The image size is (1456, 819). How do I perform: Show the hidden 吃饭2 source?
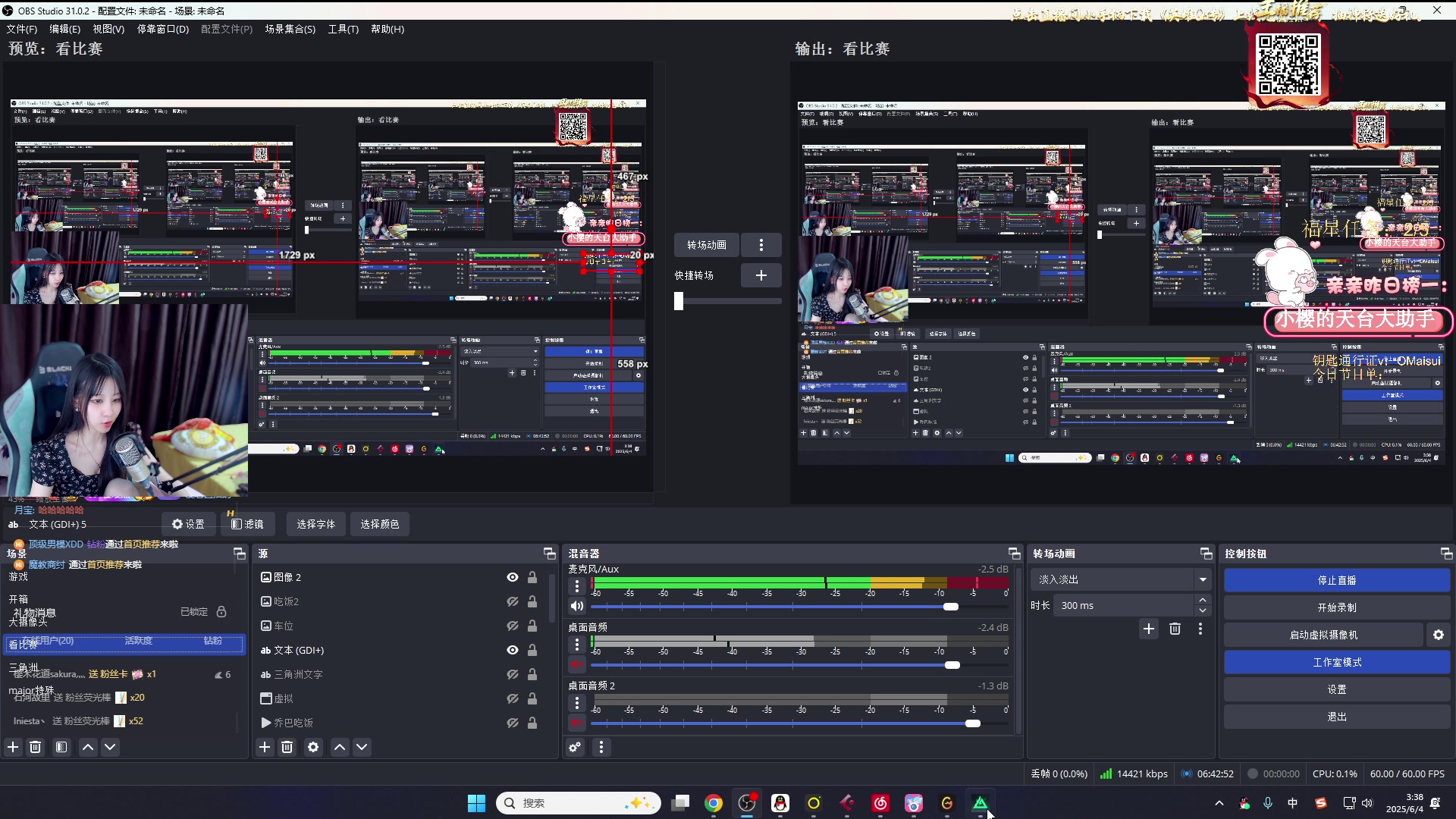tap(513, 601)
